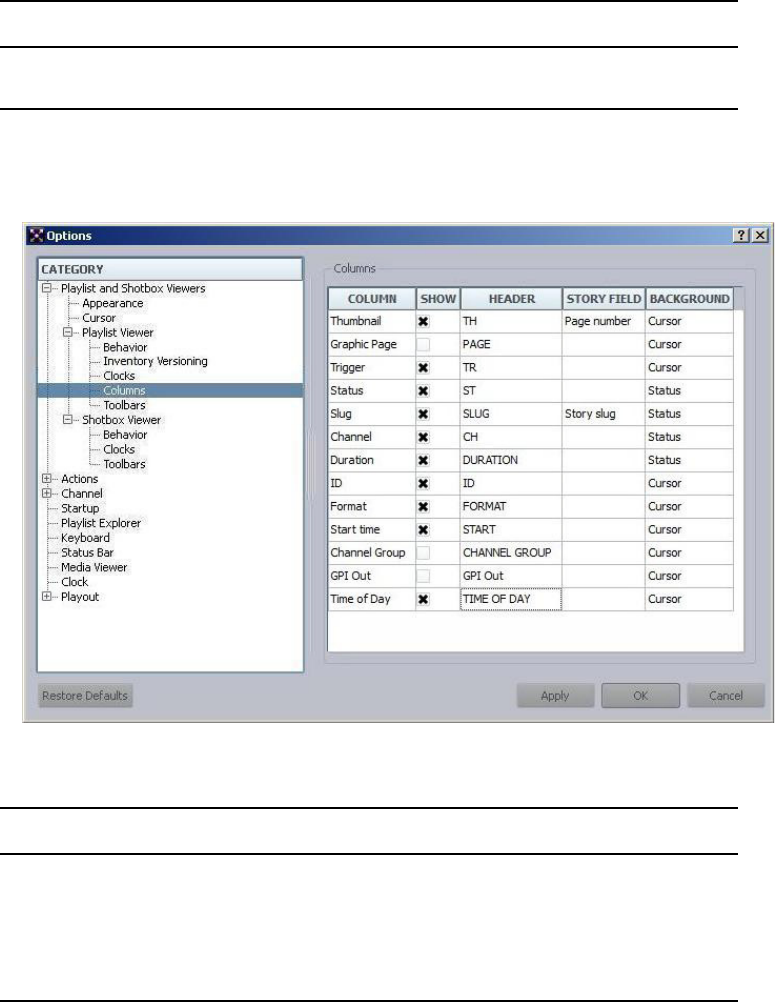Click the Cancel button
775x1002 pixels.
tap(726, 696)
